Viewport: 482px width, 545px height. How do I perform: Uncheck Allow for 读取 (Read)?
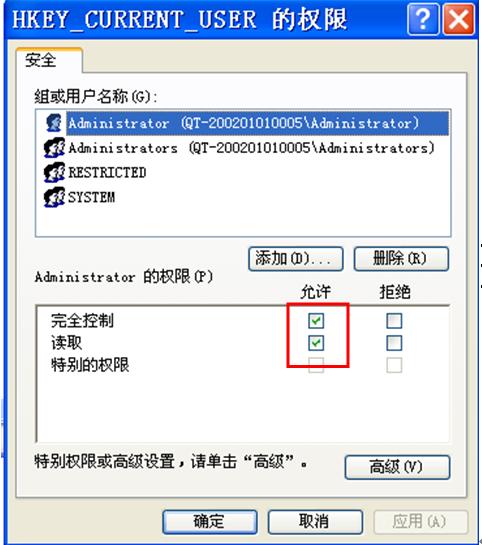tap(316, 343)
